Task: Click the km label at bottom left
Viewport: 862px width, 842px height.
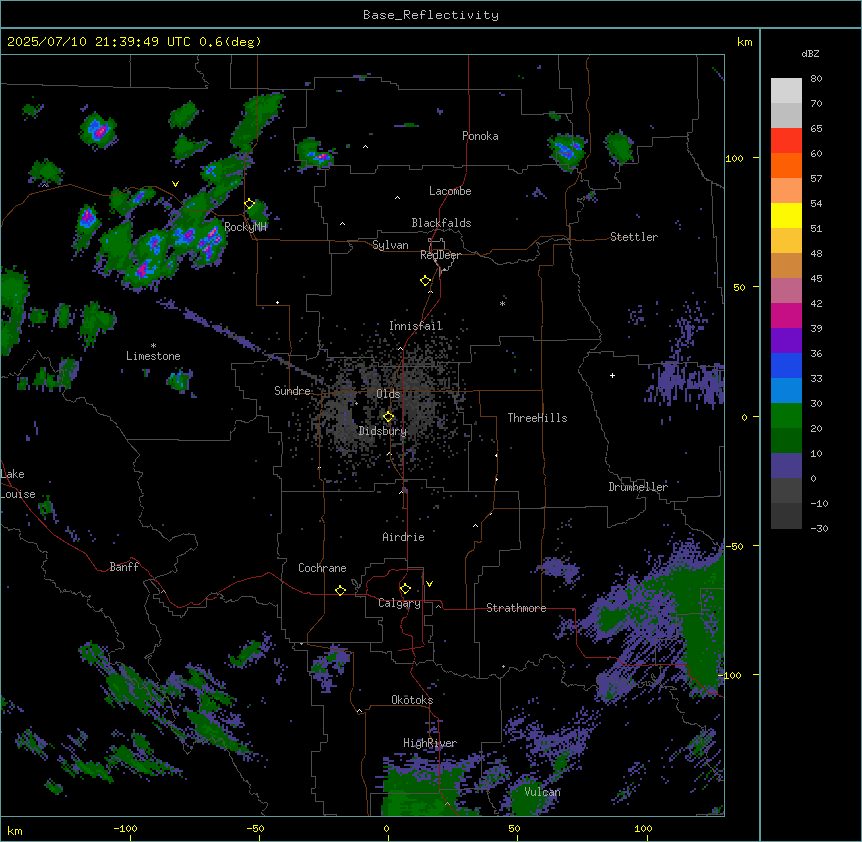Action: 15,830
